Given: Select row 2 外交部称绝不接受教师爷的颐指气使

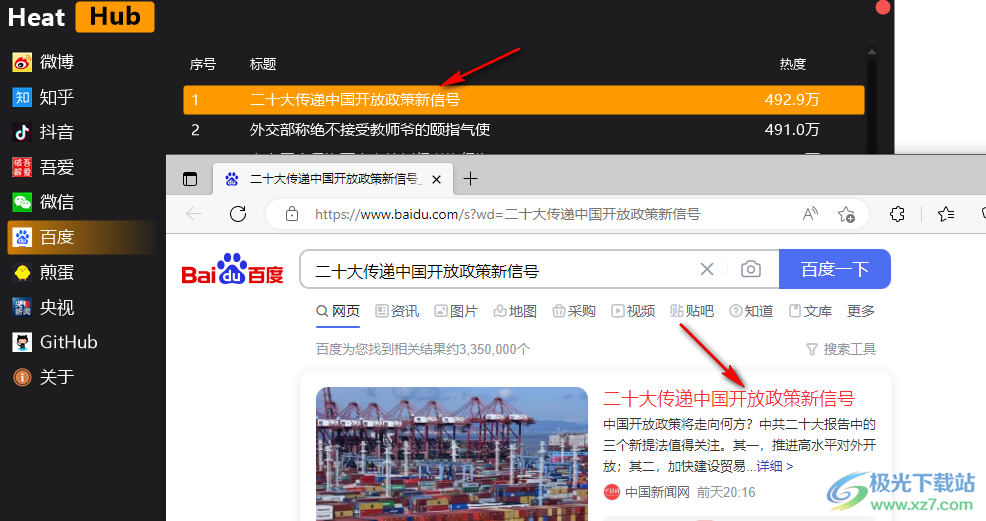Looking at the screenshot, I should point(524,130).
